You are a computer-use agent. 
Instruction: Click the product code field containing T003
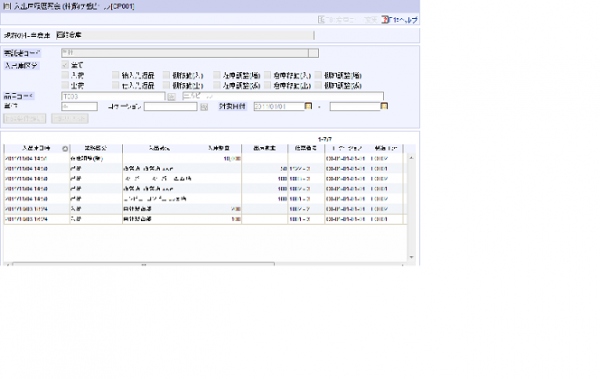pos(113,96)
